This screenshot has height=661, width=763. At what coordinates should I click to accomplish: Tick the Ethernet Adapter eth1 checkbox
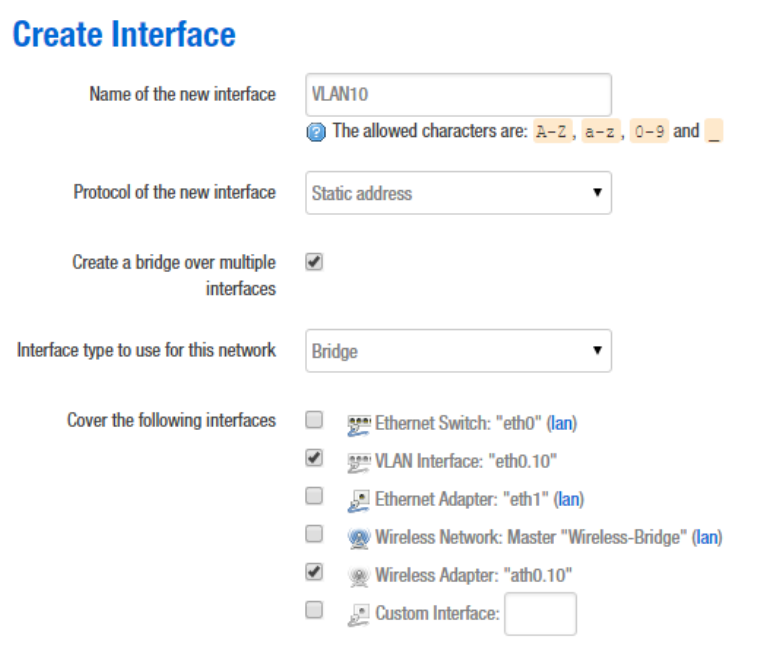click(314, 496)
